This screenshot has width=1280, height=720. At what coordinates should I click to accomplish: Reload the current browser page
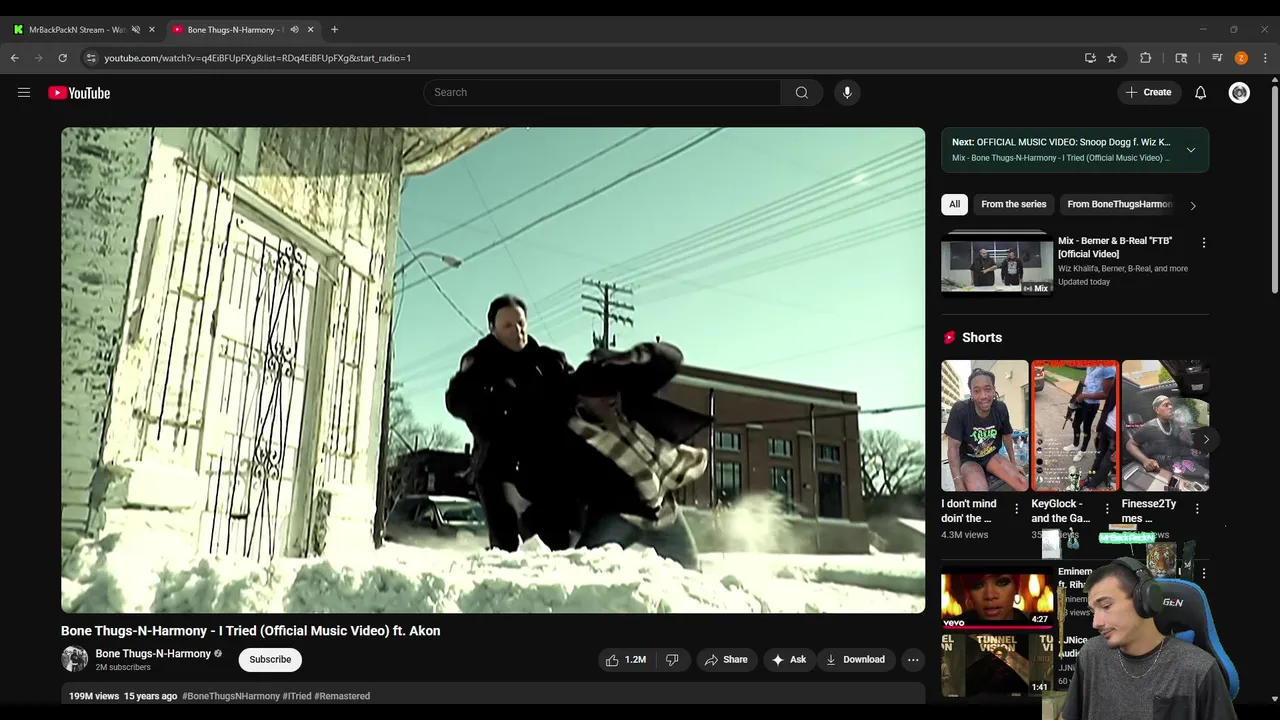coord(62,58)
